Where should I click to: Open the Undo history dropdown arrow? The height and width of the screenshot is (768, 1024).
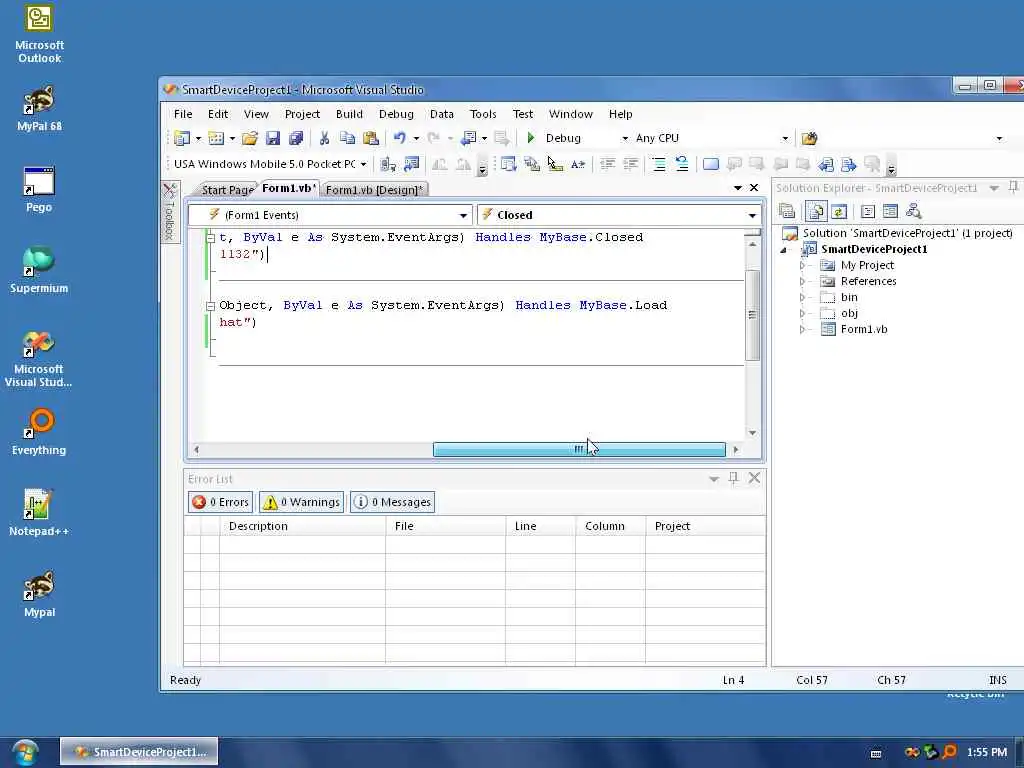[416, 138]
